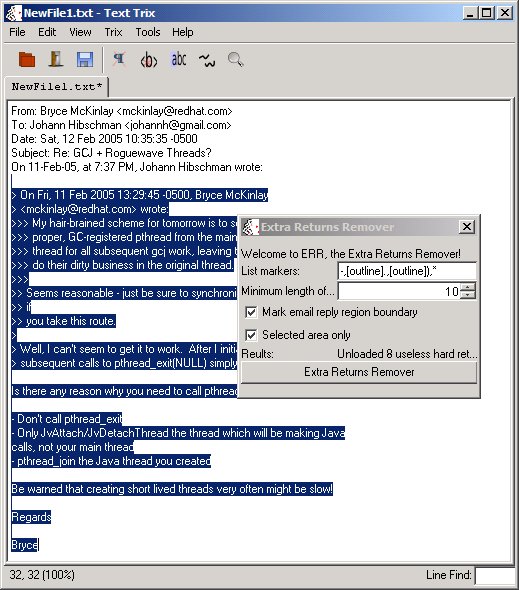Click the abc text tool icon
This screenshot has width=519, height=590.
(178, 59)
